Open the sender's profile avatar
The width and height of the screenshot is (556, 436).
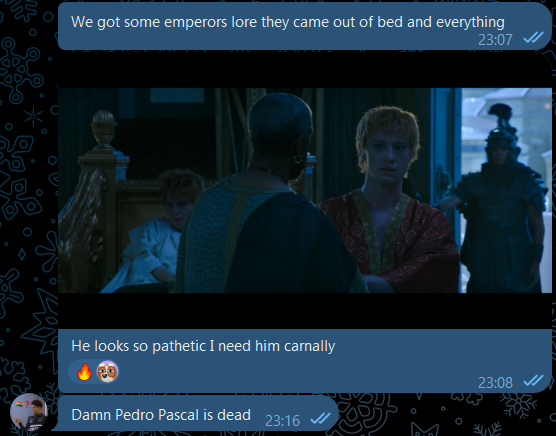coord(28,411)
